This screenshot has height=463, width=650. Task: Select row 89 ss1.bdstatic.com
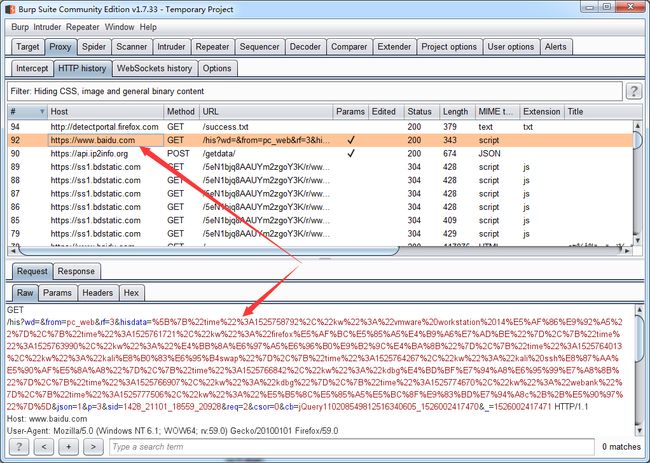pyautogui.click(x=320, y=167)
